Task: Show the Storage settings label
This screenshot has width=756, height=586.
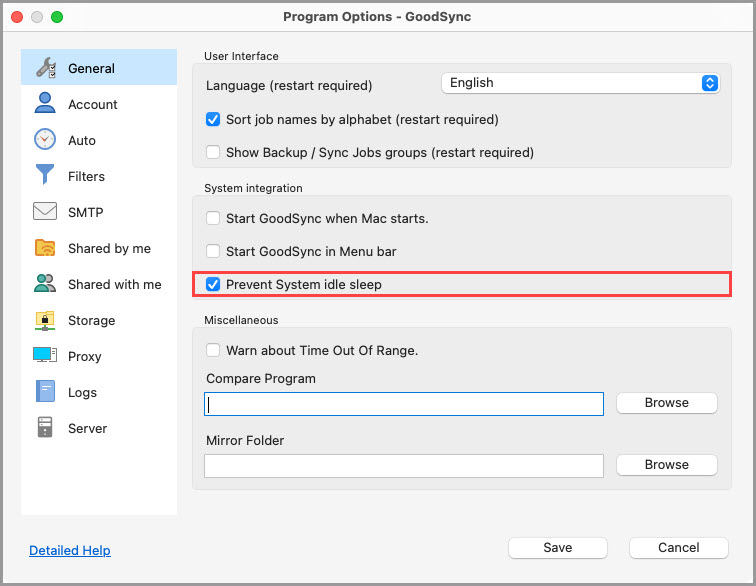Action: pos(92,320)
